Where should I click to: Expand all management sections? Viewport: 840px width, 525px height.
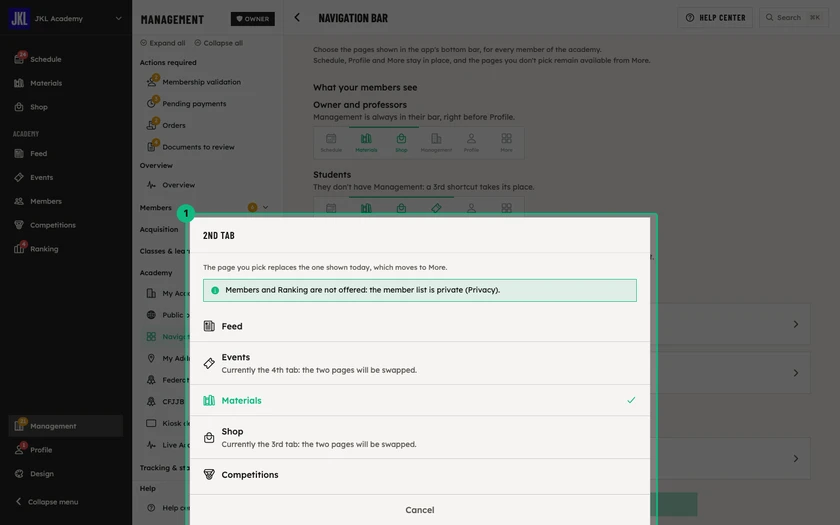(x=163, y=43)
